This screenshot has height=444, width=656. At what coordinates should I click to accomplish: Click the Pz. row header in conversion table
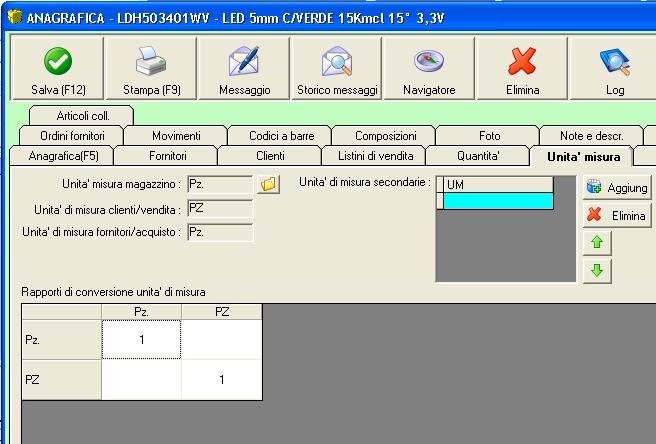pos(62,340)
